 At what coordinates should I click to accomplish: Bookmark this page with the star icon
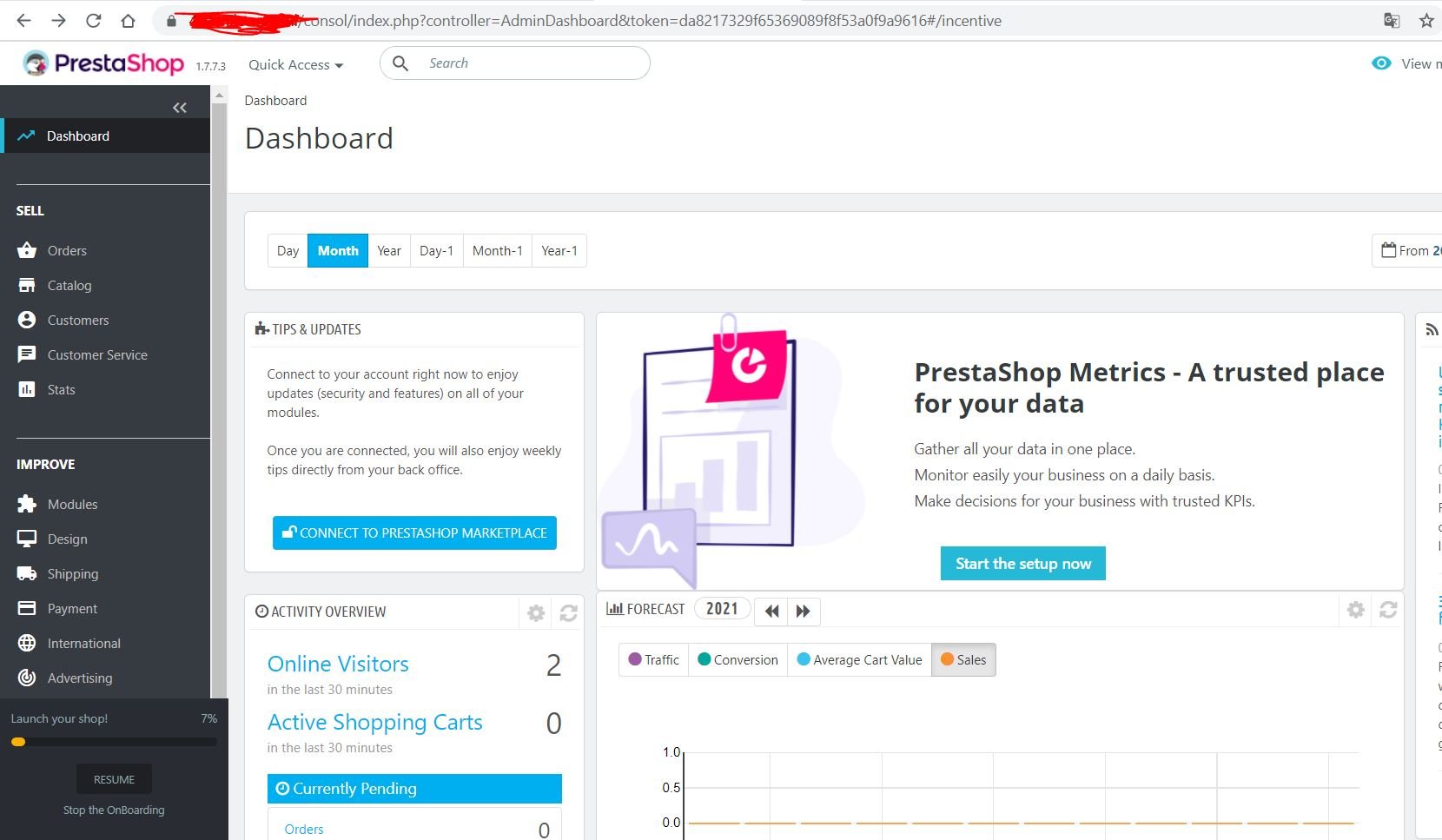(1426, 20)
